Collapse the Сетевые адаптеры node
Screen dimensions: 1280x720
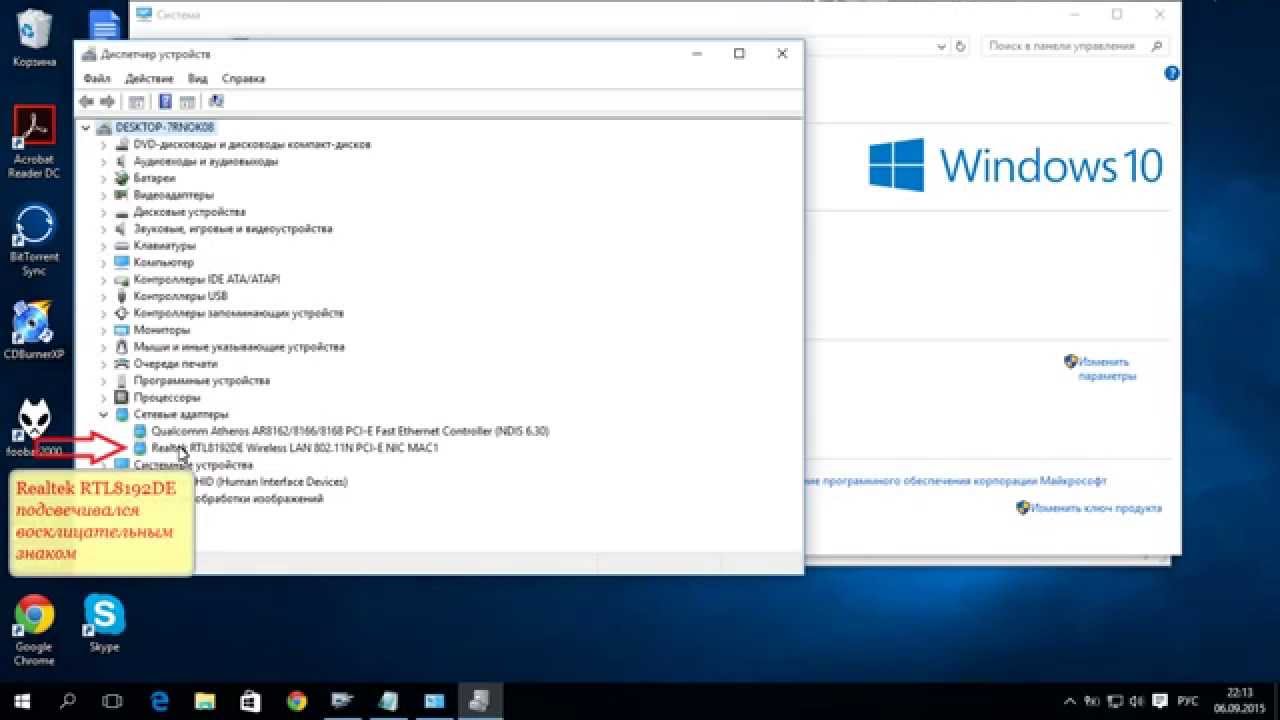point(103,414)
